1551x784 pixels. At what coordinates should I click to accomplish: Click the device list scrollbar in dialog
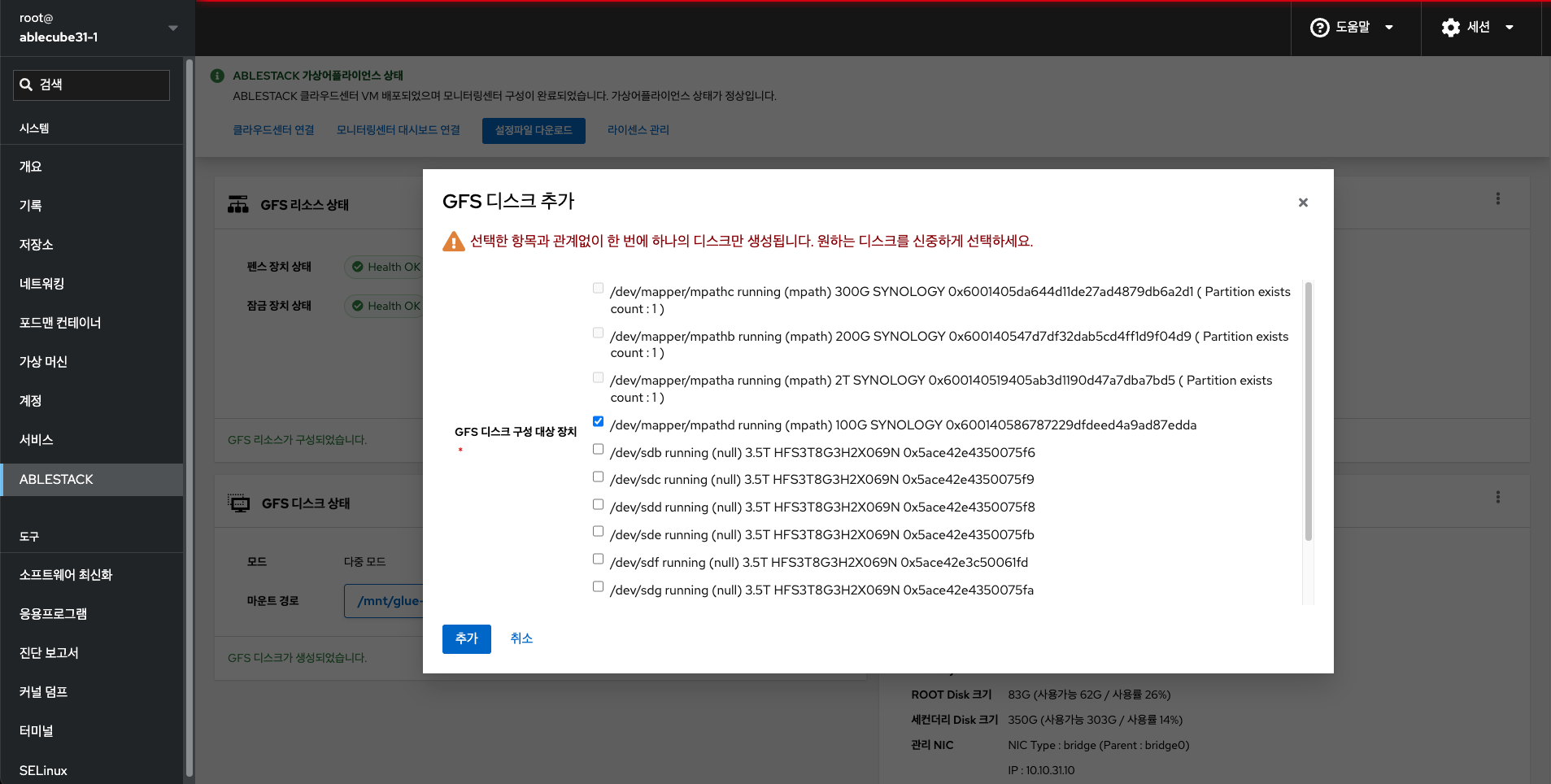pyautogui.click(x=1308, y=412)
